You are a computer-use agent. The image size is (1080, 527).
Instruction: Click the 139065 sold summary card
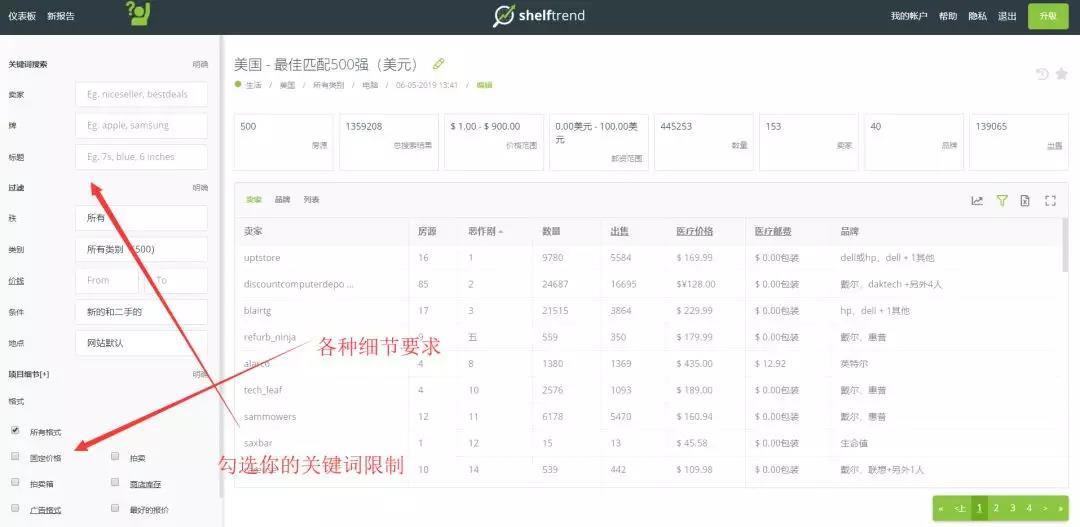pyautogui.click(x=1019, y=142)
